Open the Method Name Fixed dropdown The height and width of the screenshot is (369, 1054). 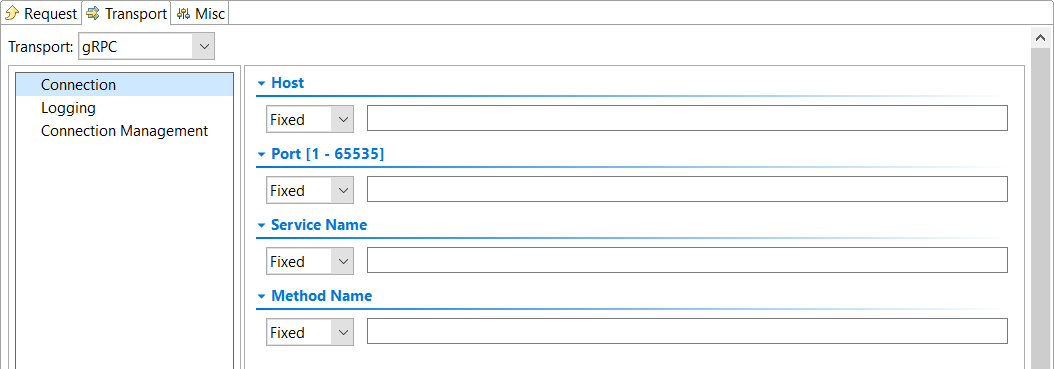pyautogui.click(x=310, y=333)
